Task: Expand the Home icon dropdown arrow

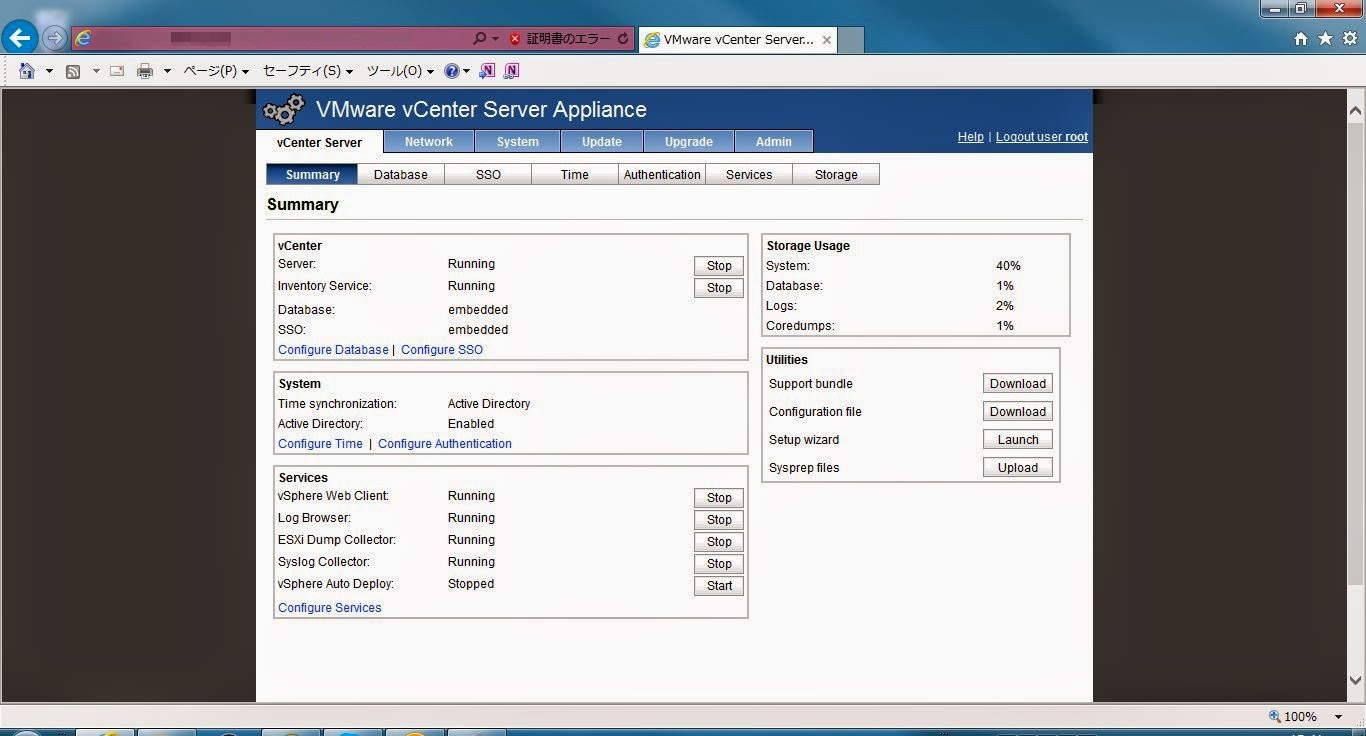Action: click(x=49, y=71)
